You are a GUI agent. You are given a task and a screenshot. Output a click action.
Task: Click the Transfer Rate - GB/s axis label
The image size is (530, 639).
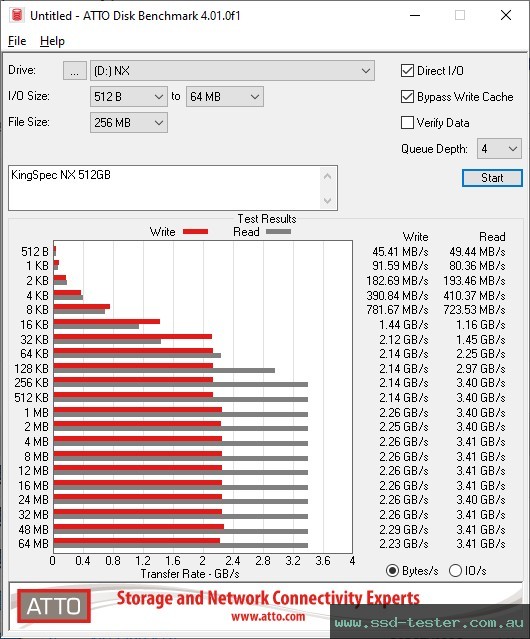point(190,574)
